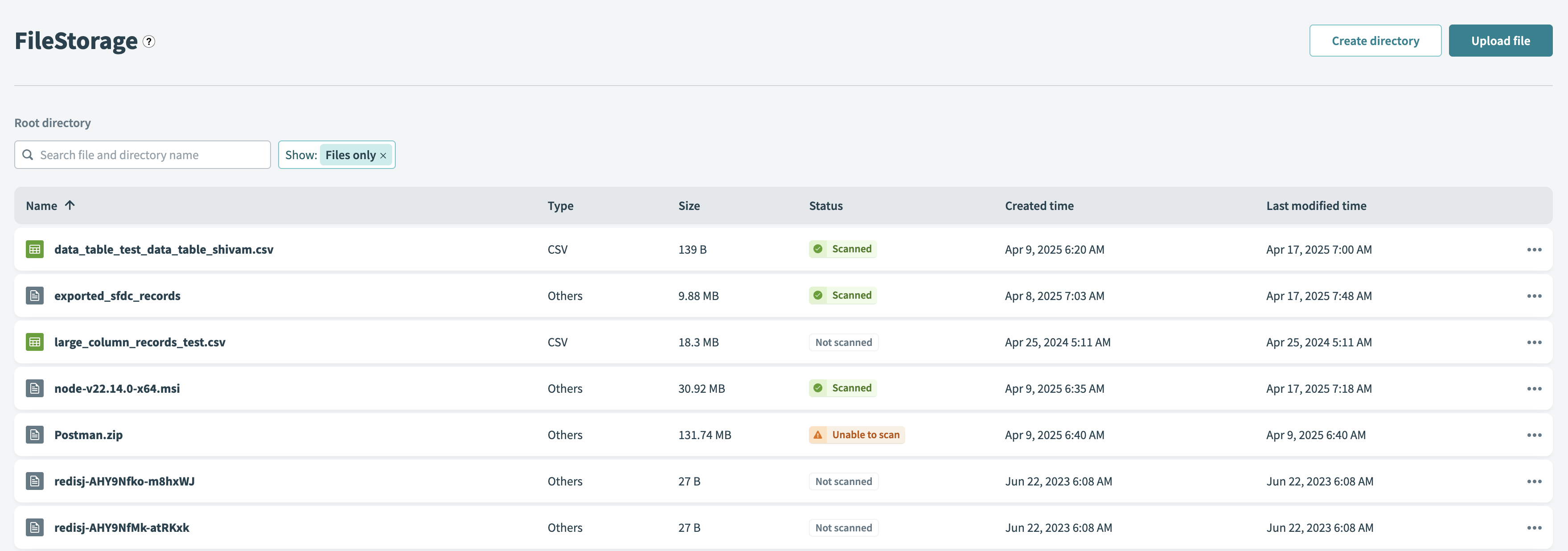1568x551 pixels.
Task: Click the Scanned status badge on exported_sfdc_records
Action: click(x=842, y=295)
